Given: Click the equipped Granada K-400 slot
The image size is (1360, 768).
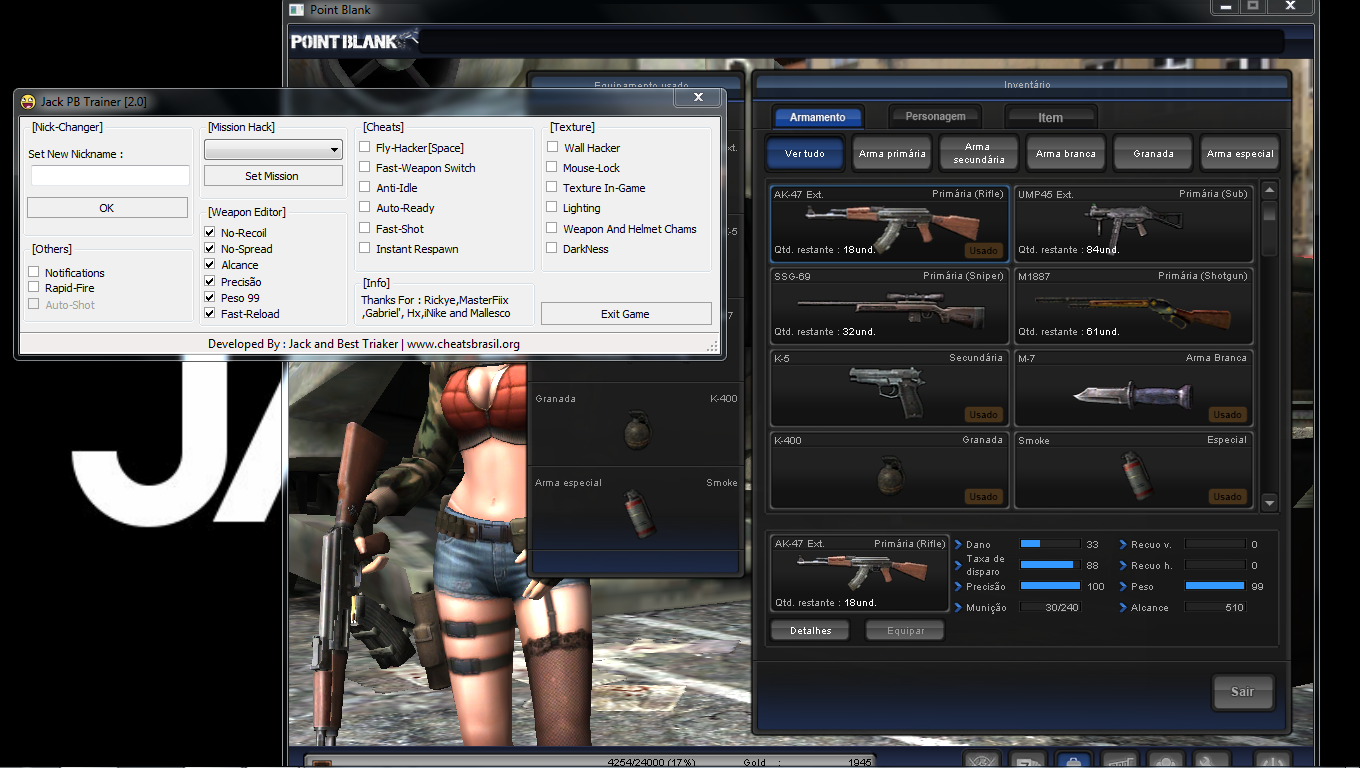Looking at the screenshot, I should 636,424.
